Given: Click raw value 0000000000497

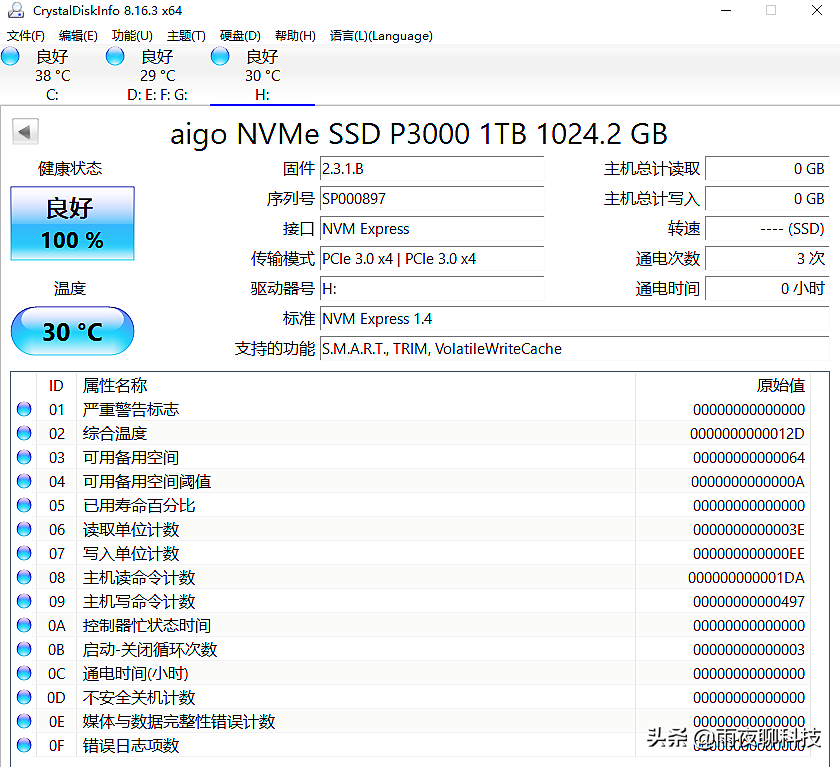Looking at the screenshot, I should pyautogui.click(x=749, y=601).
